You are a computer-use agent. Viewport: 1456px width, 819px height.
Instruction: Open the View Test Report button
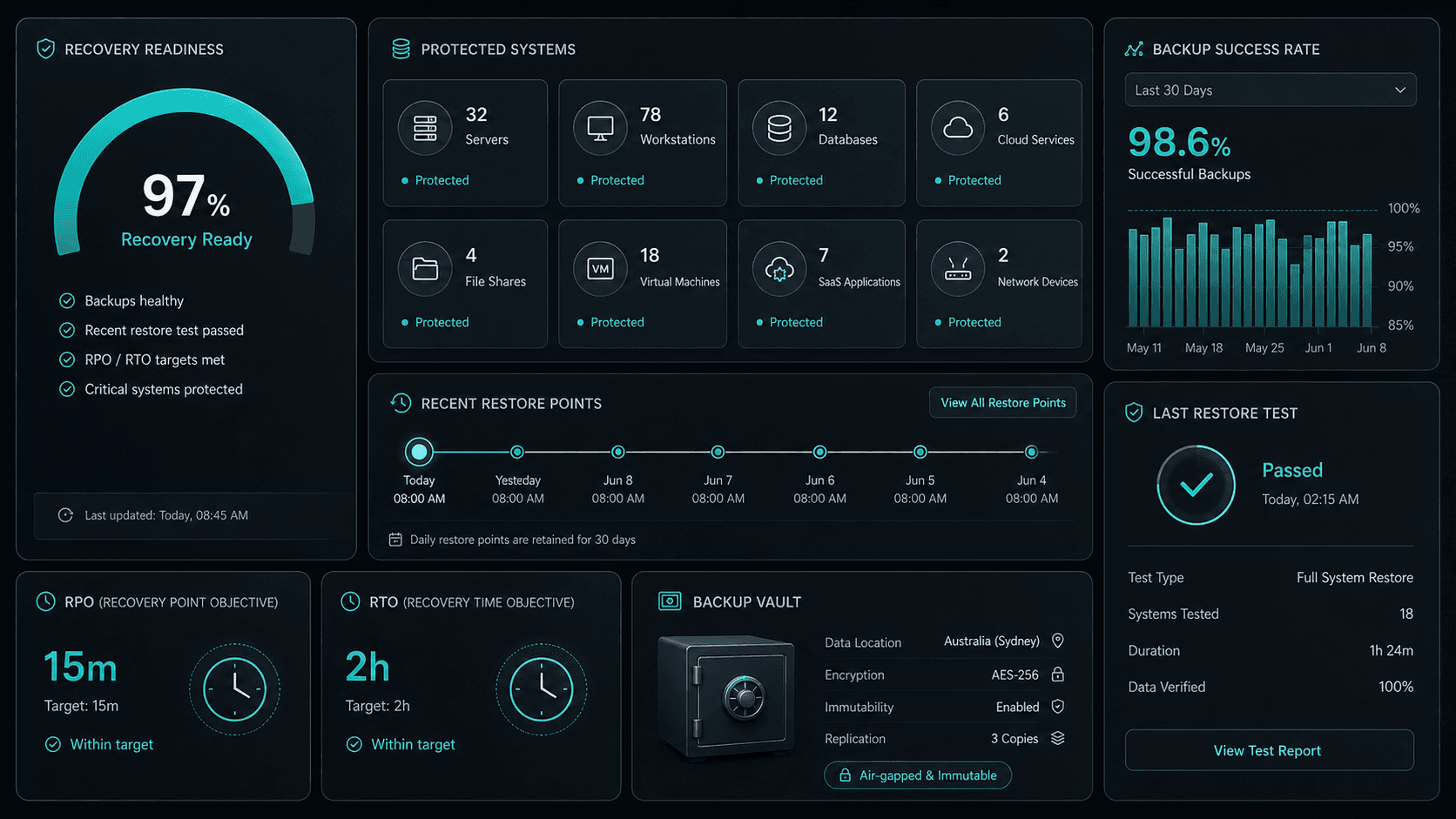point(1269,750)
